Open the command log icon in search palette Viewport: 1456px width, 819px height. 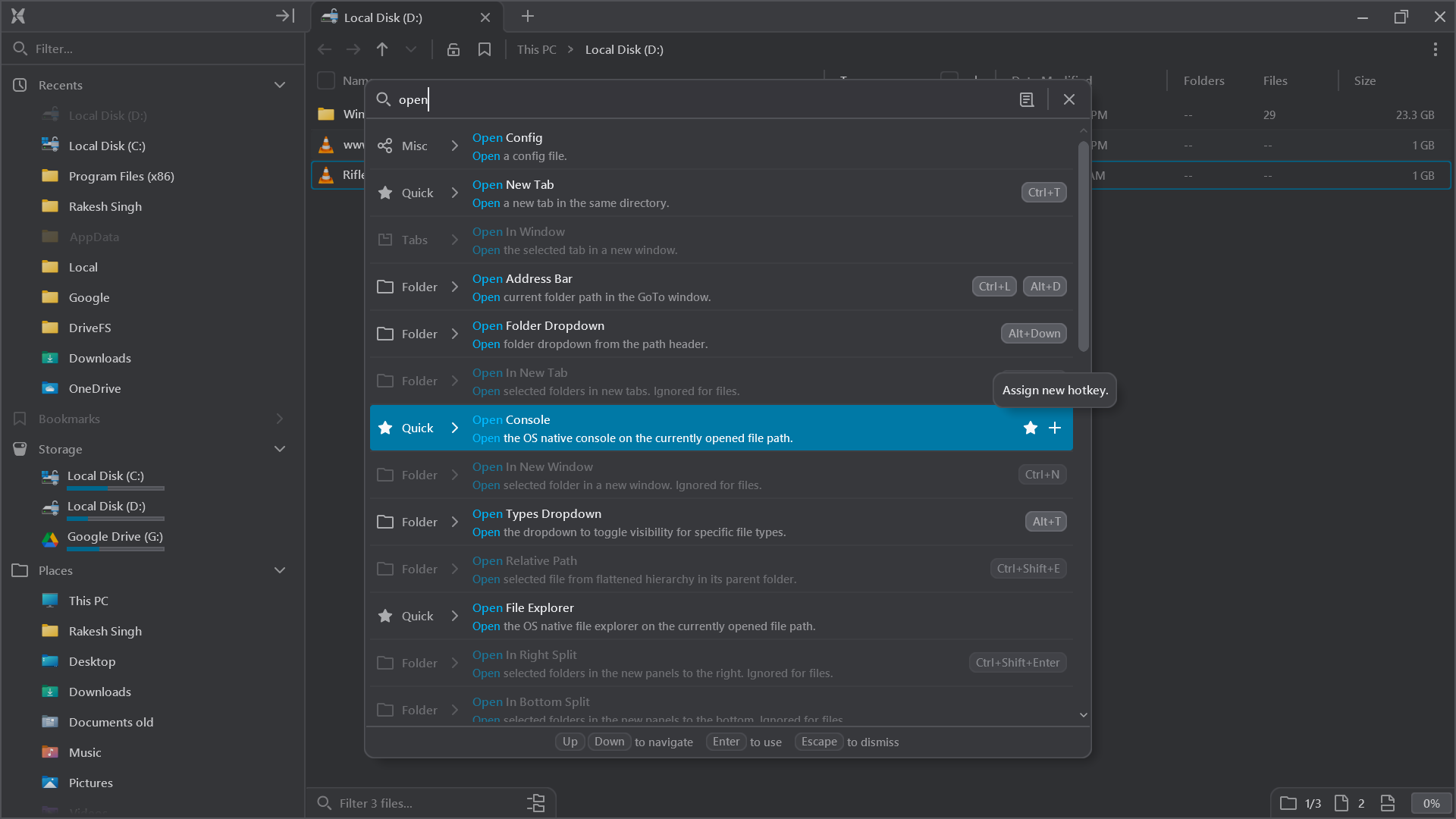(1027, 99)
